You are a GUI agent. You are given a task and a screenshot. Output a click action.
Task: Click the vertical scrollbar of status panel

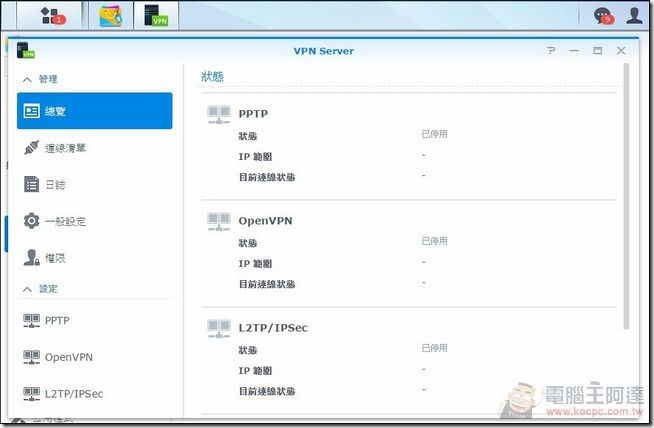pos(626,196)
